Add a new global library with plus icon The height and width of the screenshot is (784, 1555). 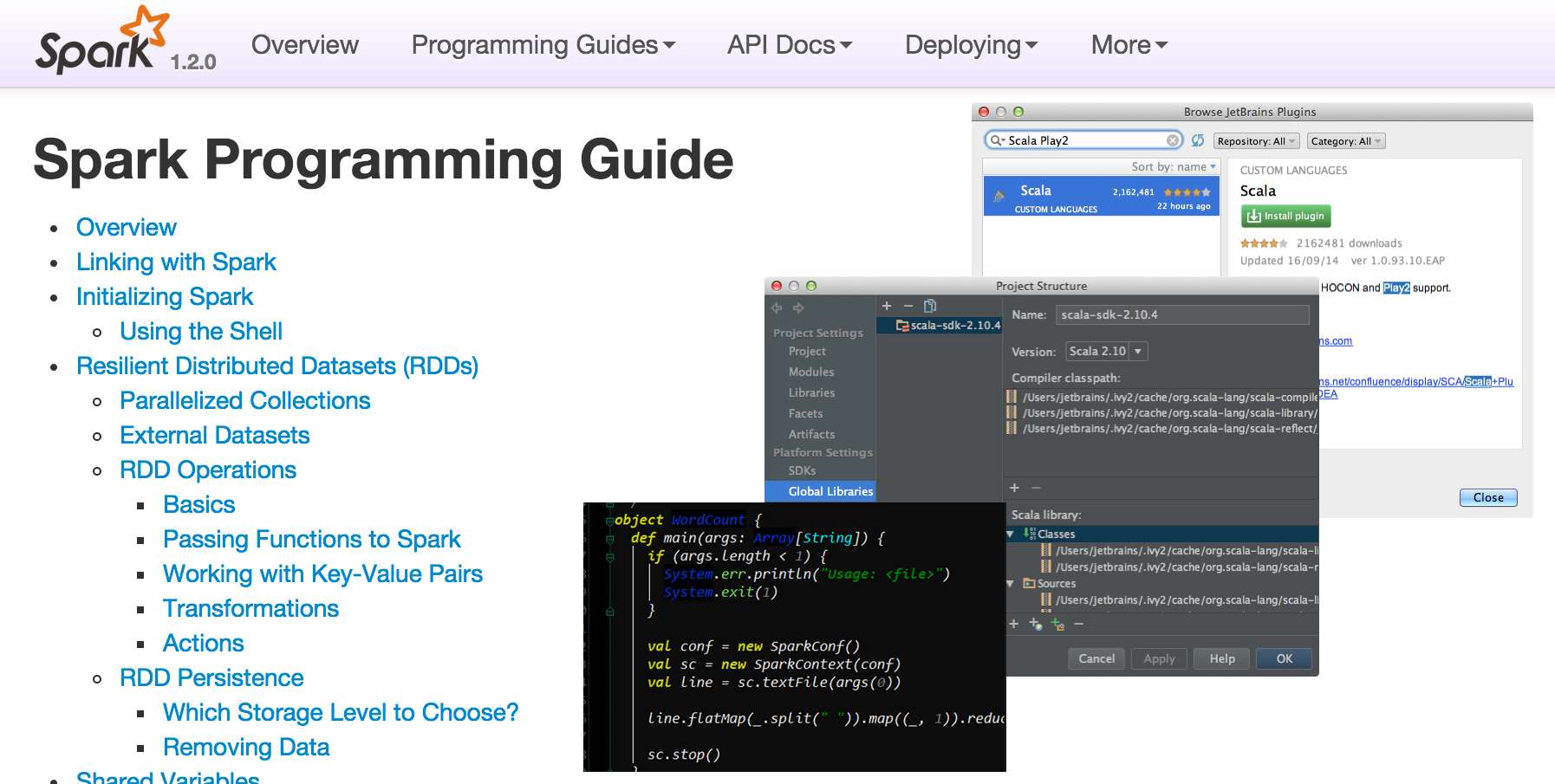[887, 305]
